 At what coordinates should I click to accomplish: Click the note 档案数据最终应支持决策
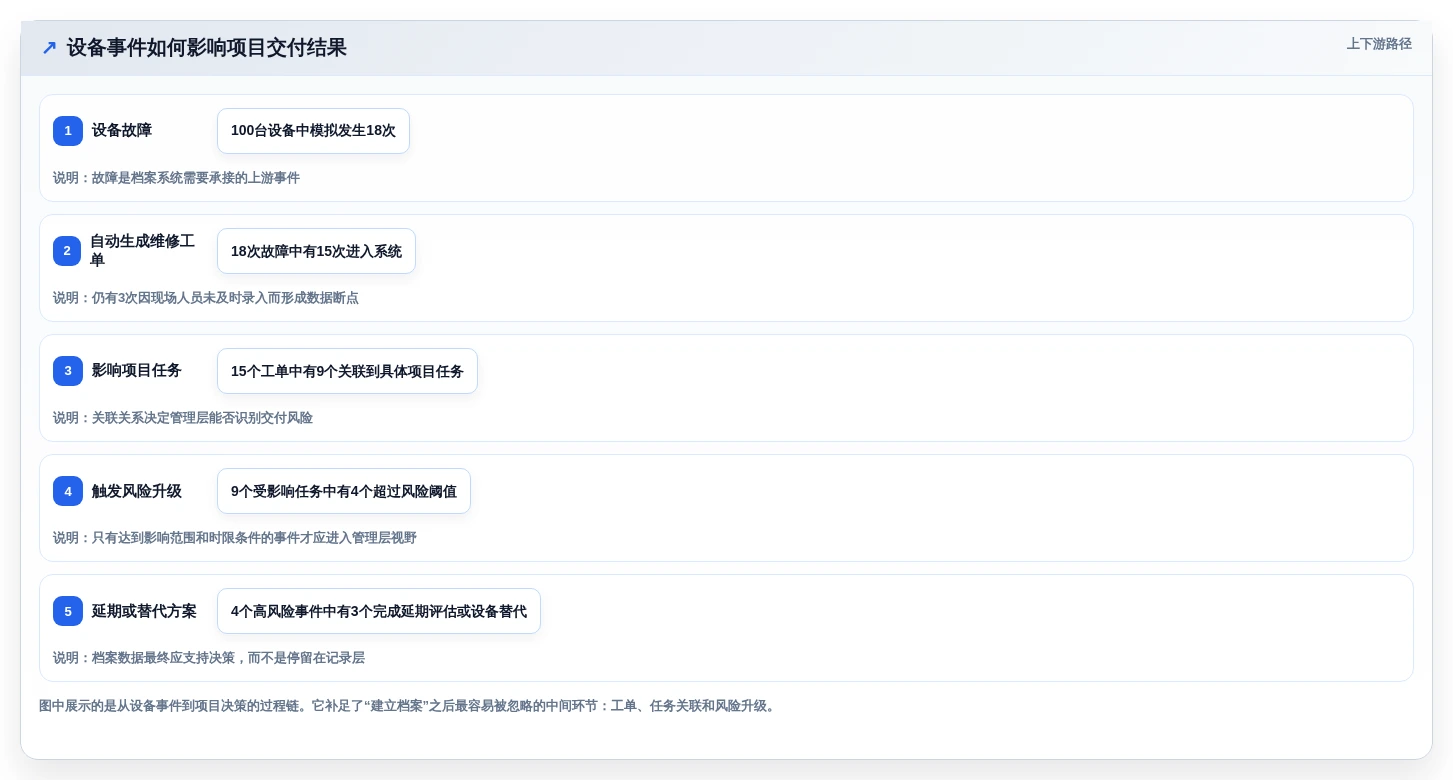[x=209, y=658]
